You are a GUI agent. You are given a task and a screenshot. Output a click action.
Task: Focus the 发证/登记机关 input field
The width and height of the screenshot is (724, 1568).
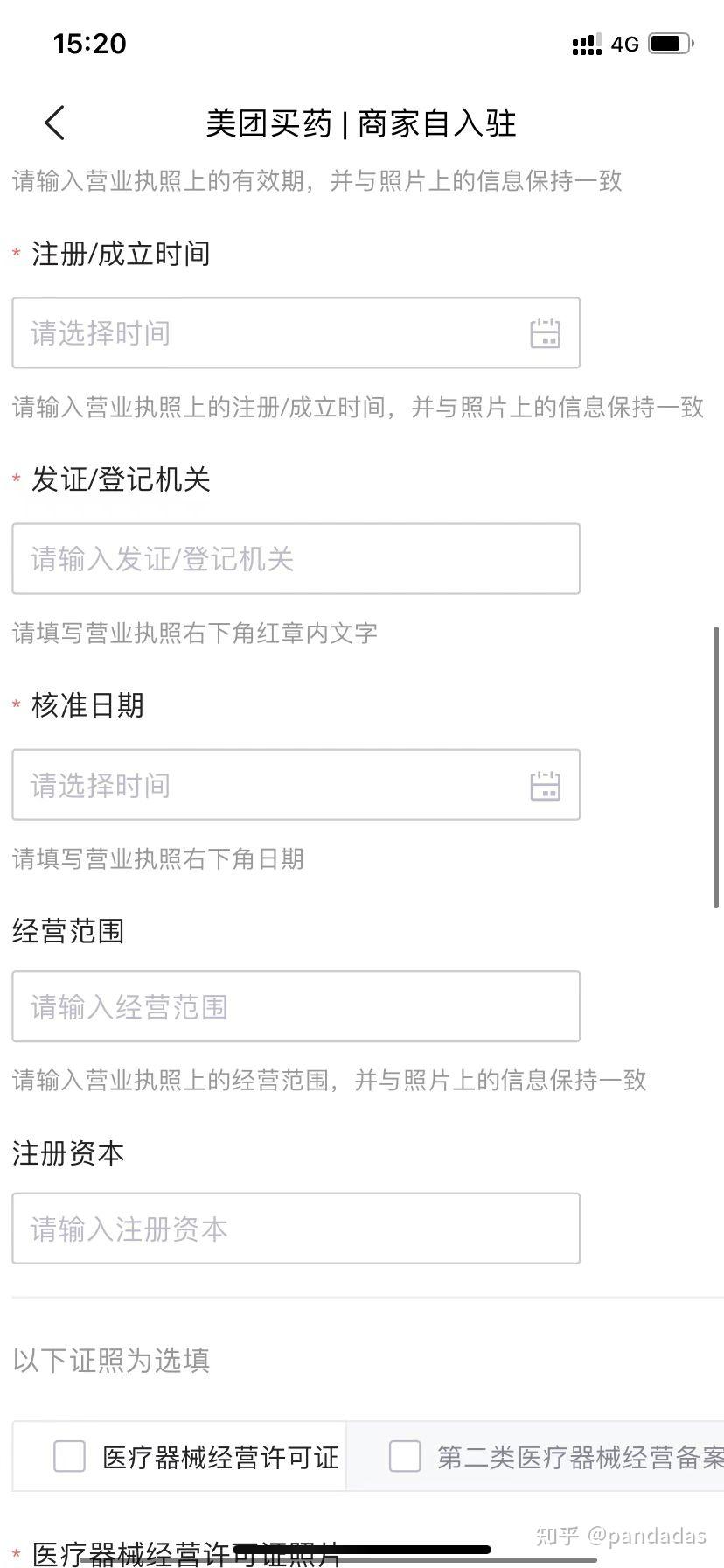point(296,558)
